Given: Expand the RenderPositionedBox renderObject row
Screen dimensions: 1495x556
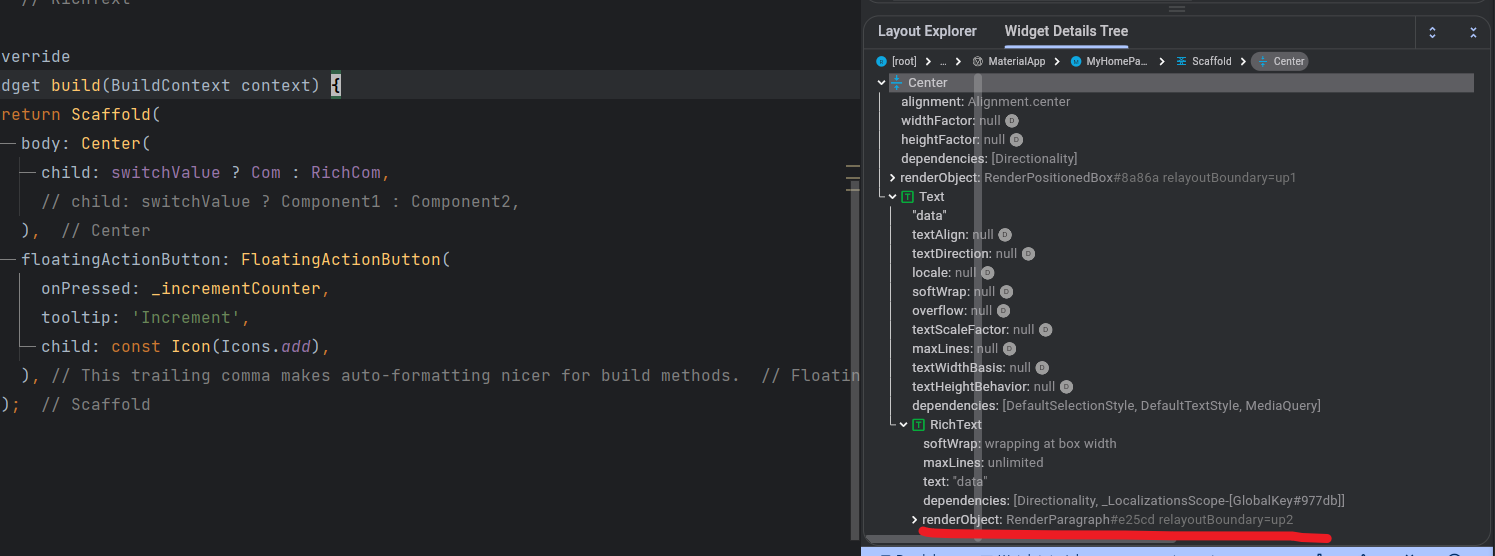Looking at the screenshot, I should (892, 178).
